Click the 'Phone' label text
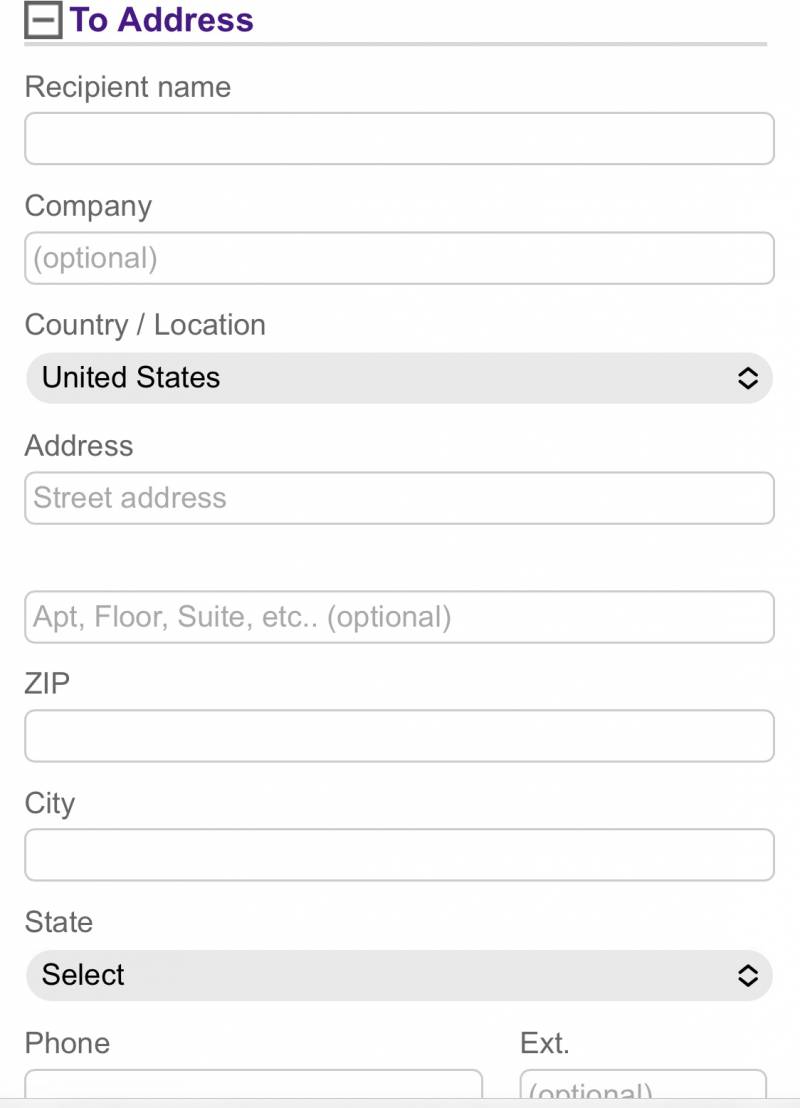Viewport: 800px width, 1108px height. 67,1043
